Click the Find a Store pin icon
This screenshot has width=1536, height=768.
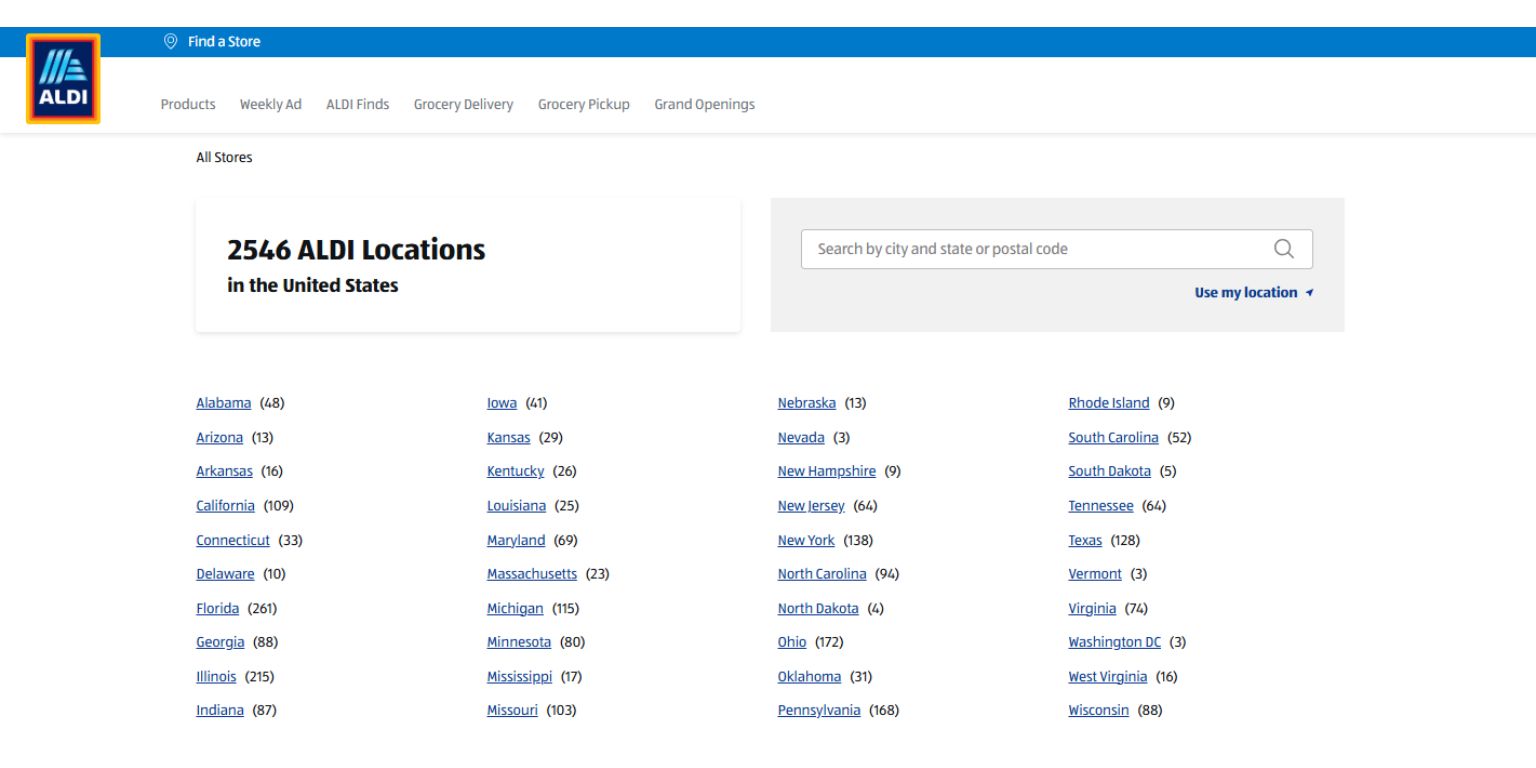tap(170, 42)
